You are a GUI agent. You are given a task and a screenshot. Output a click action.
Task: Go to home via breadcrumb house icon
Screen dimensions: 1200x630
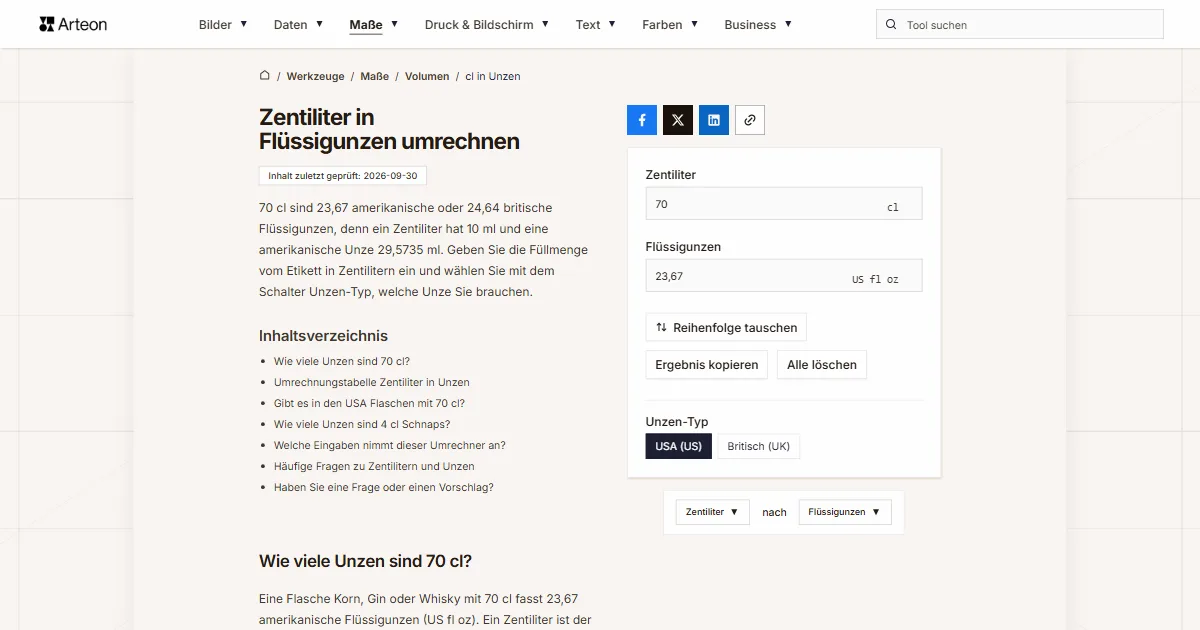click(265, 76)
